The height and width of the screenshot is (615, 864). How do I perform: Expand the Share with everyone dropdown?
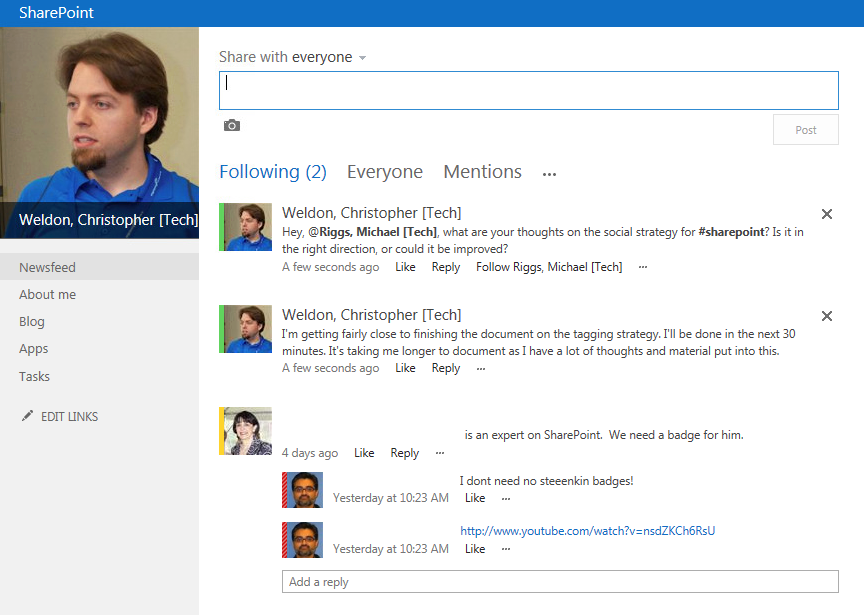[x=362, y=58]
